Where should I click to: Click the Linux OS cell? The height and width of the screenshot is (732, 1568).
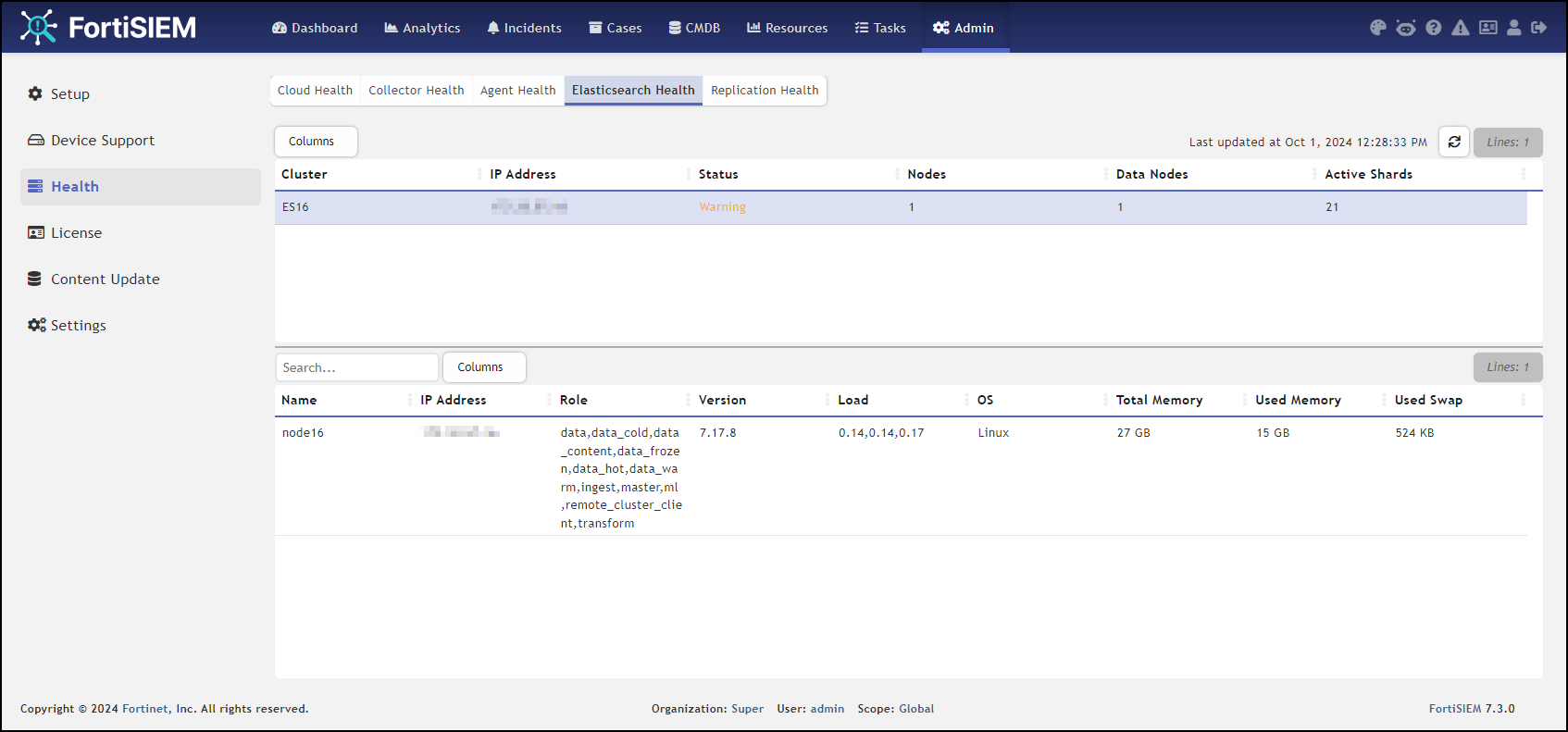point(993,433)
